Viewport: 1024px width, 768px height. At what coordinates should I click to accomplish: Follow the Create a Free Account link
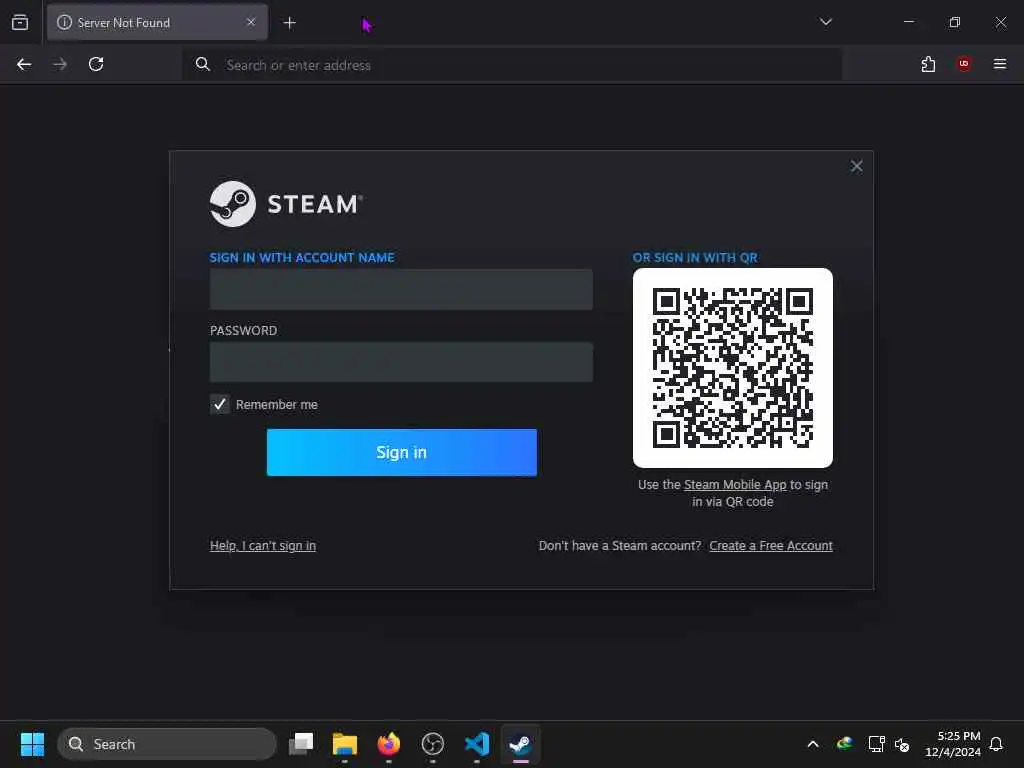click(x=771, y=545)
